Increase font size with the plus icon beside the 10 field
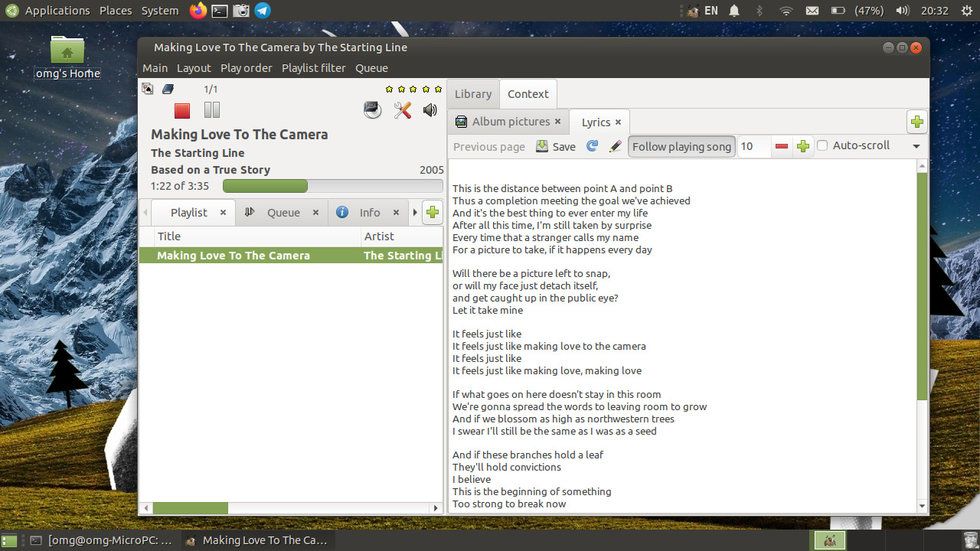This screenshot has width=980, height=551. (x=803, y=147)
